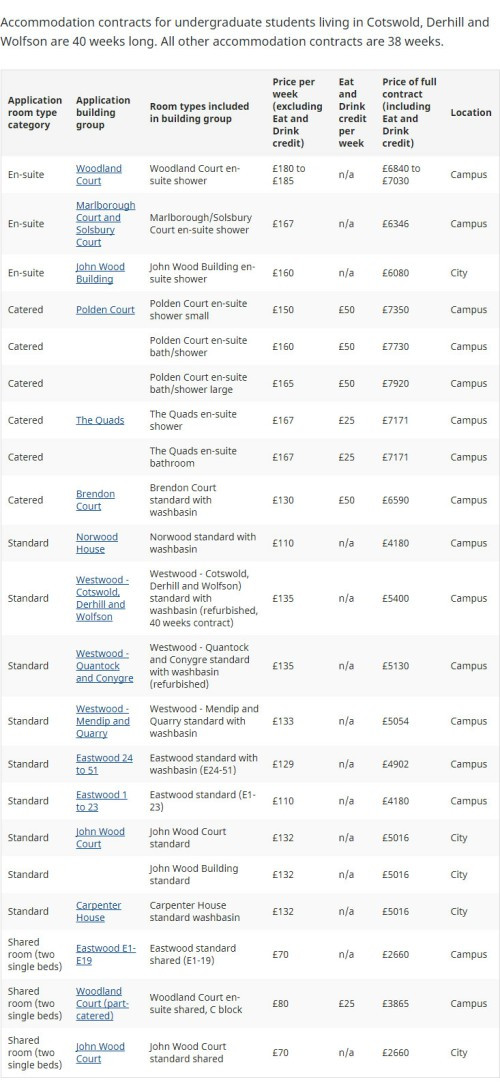500x1082 pixels.
Task: Open the Eastwood 24 to 51 link
Action: tap(104, 764)
